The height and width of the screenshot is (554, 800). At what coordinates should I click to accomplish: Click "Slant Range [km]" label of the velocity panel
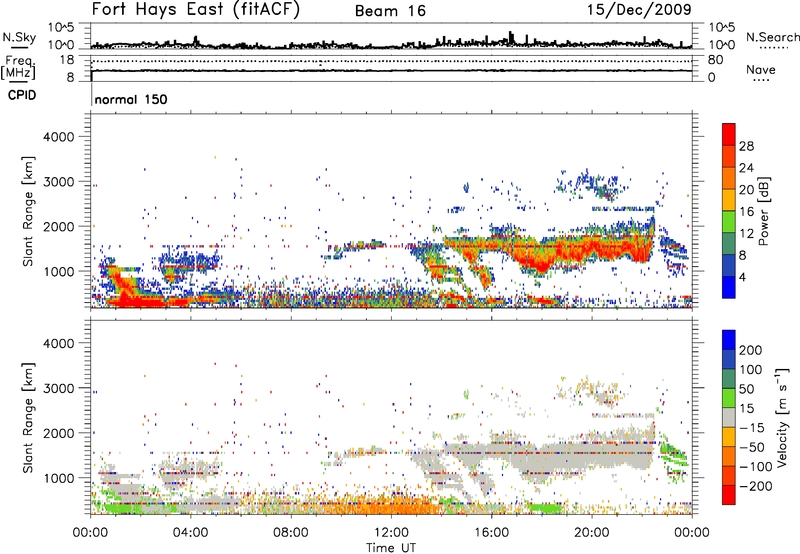28,418
